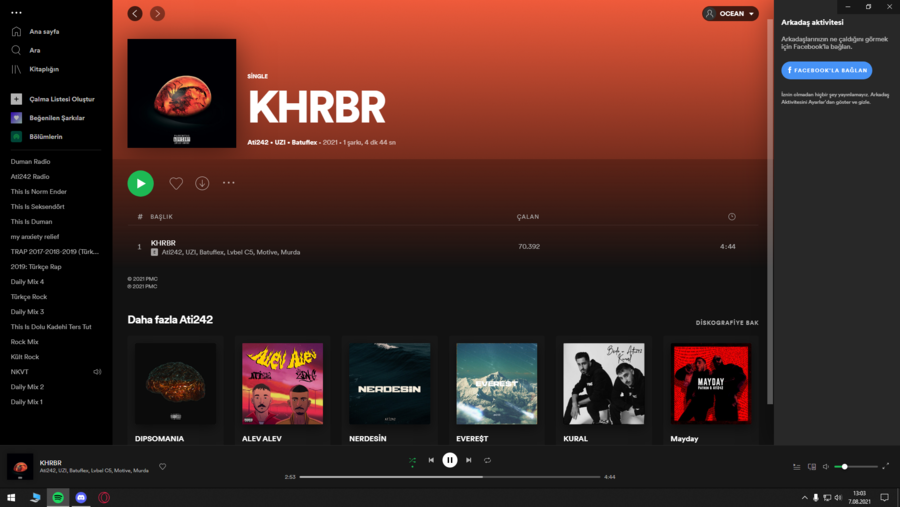This screenshot has height=507, width=900.
Task: Open artist Ati242 link in header
Action: (258, 142)
